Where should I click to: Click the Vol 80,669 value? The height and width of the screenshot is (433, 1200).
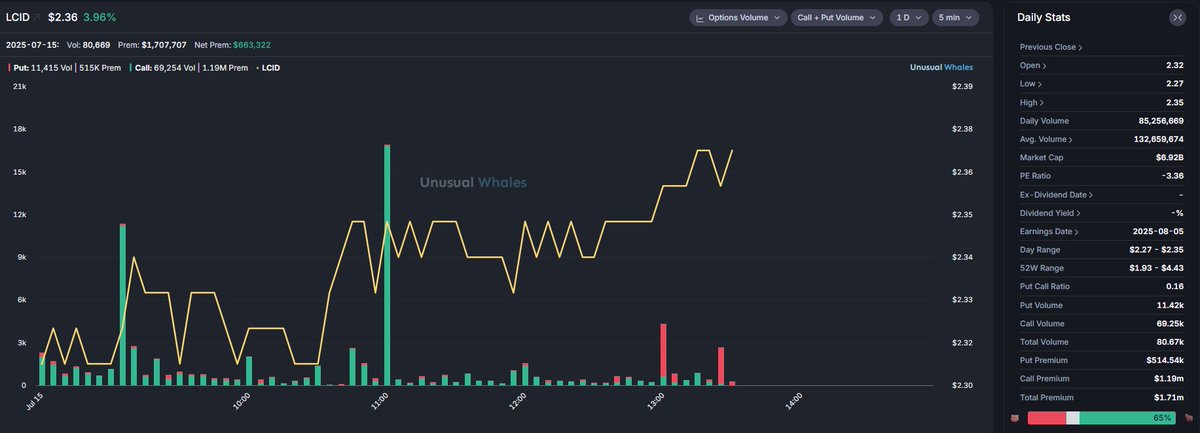[96, 45]
